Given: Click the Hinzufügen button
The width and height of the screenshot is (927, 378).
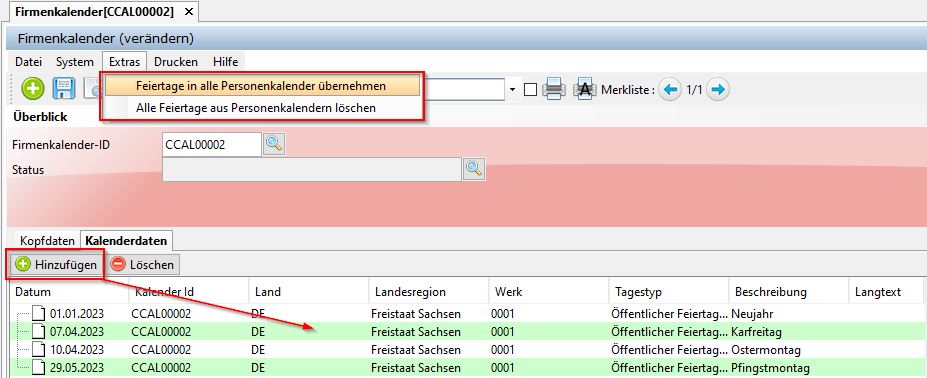Looking at the screenshot, I should click(x=56, y=264).
